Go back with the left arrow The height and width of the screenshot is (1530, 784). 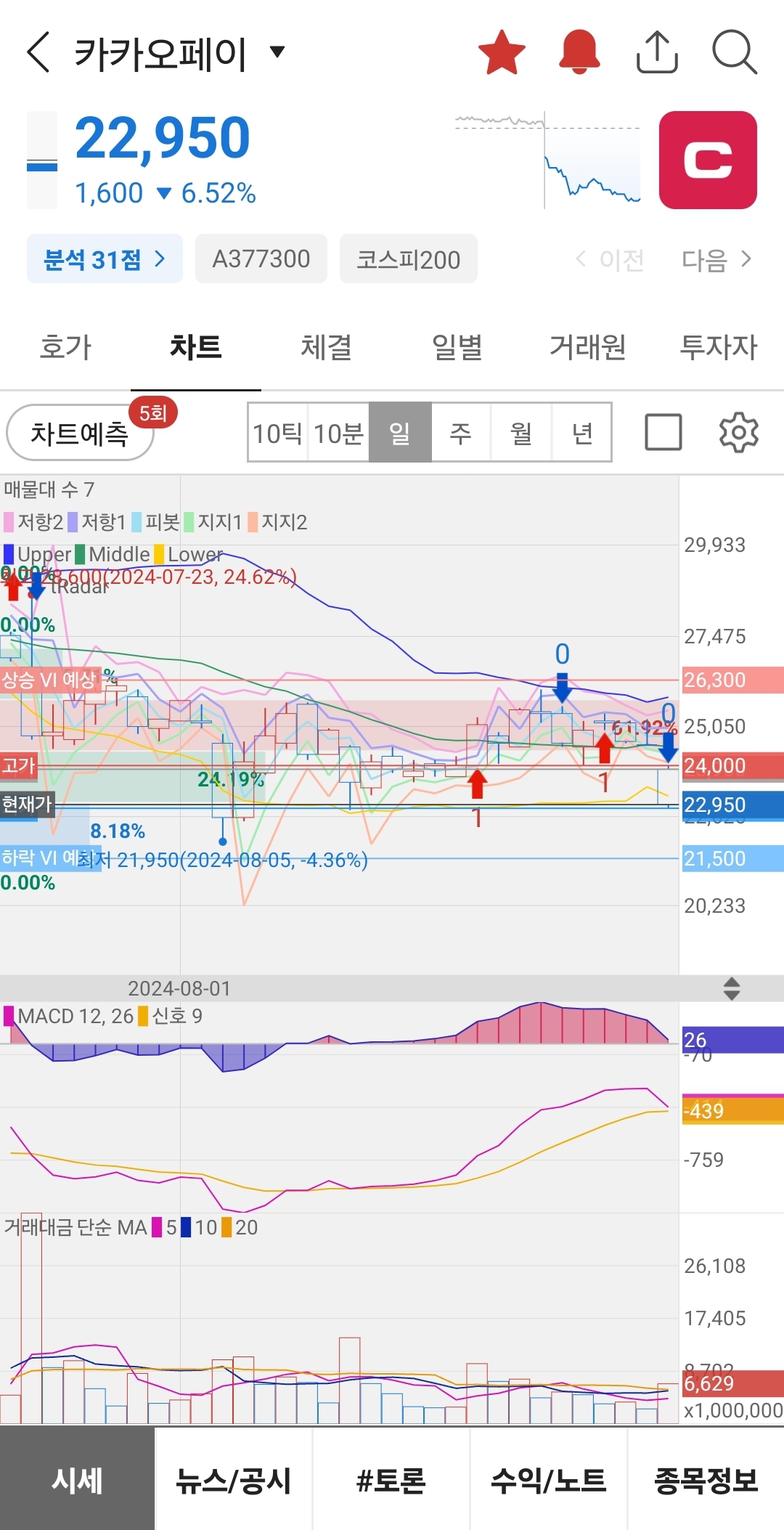pyautogui.click(x=38, y=52)
